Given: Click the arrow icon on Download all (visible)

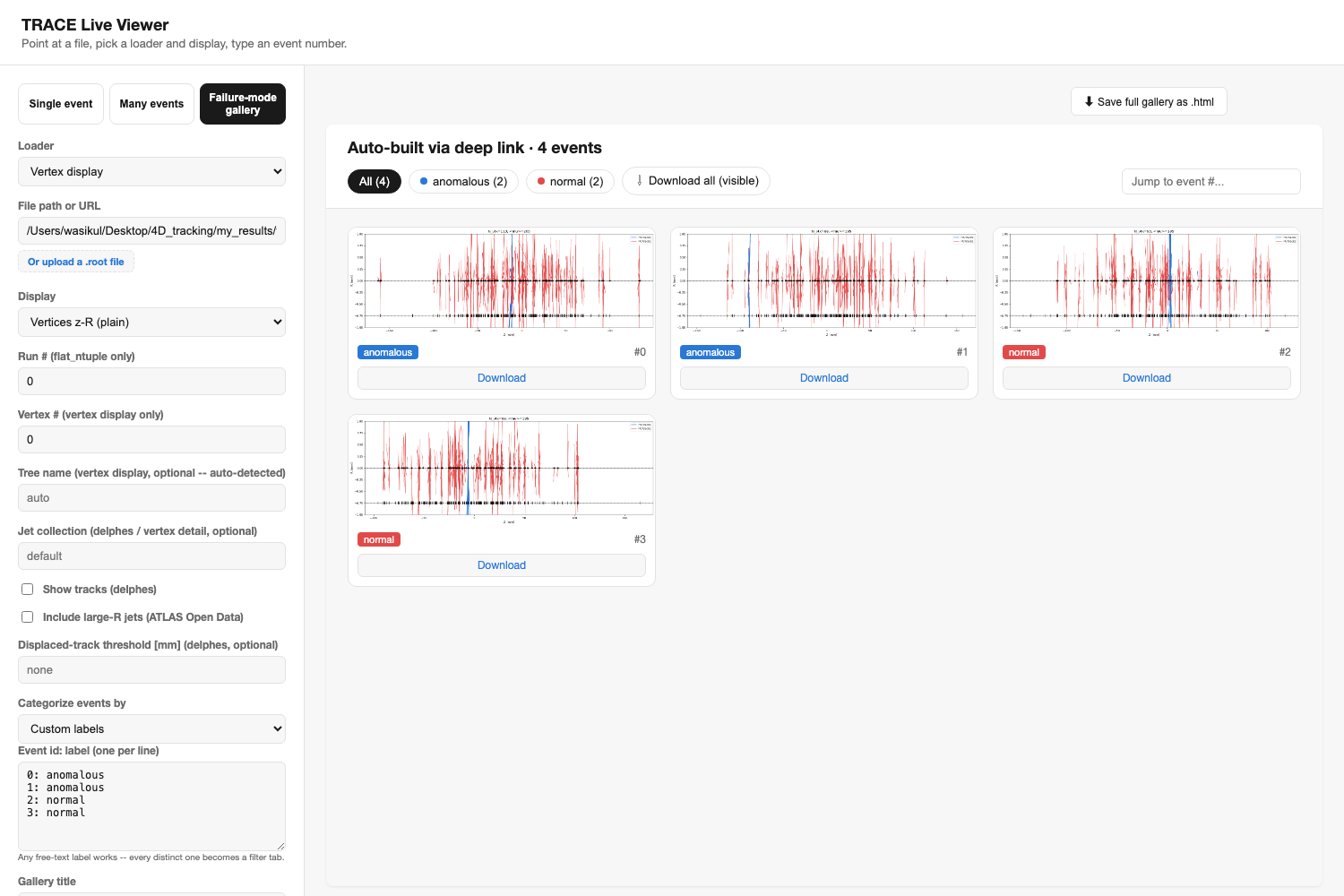Looking at the screenshot, I should (639, 180).
